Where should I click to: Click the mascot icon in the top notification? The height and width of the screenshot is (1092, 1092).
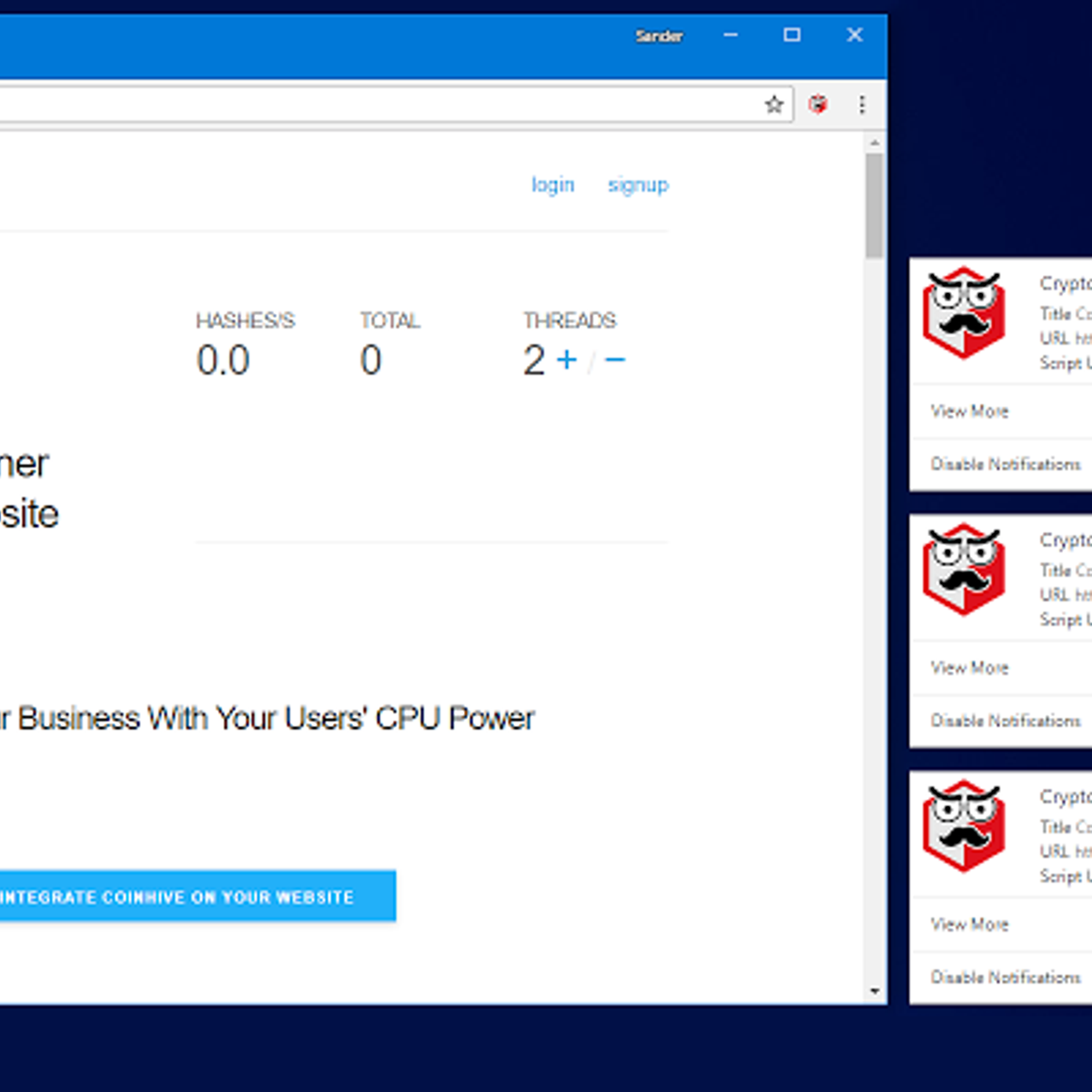pyautogui.click(x=964, y=313)
